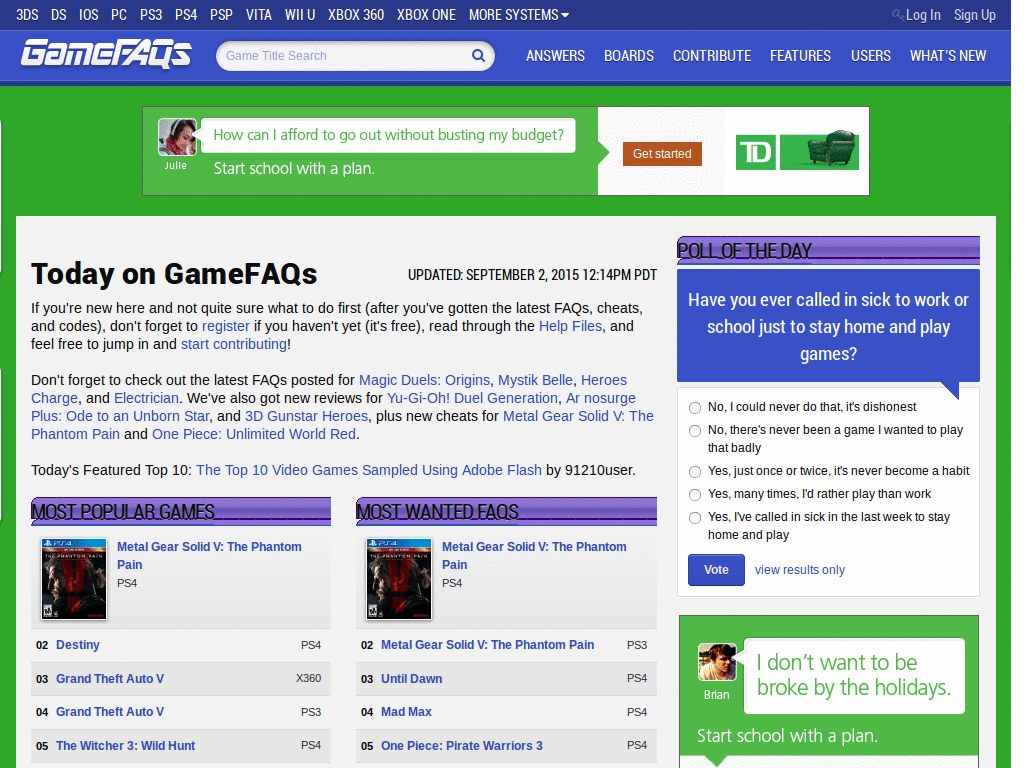Open the Heroes Charge link
This screenshot has width=1024, height=768.
coord(329,389)
